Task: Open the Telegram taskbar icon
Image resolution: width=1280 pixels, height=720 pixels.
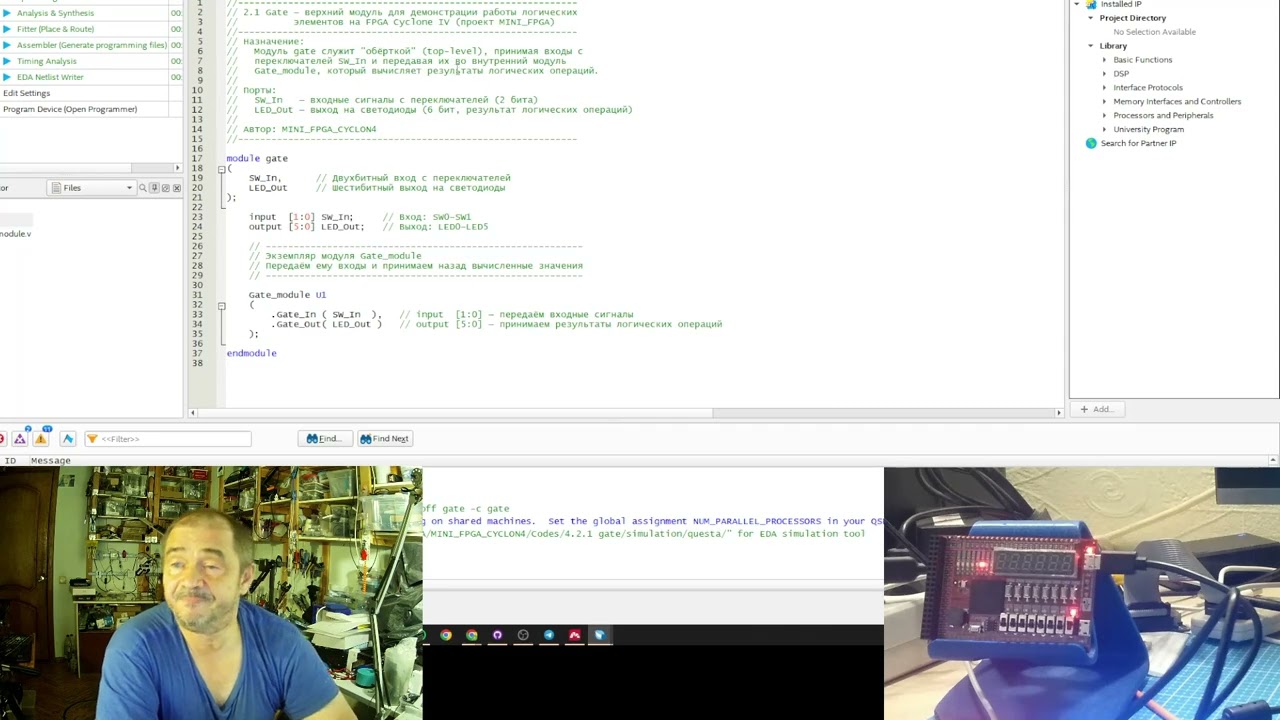Action: 549,635
